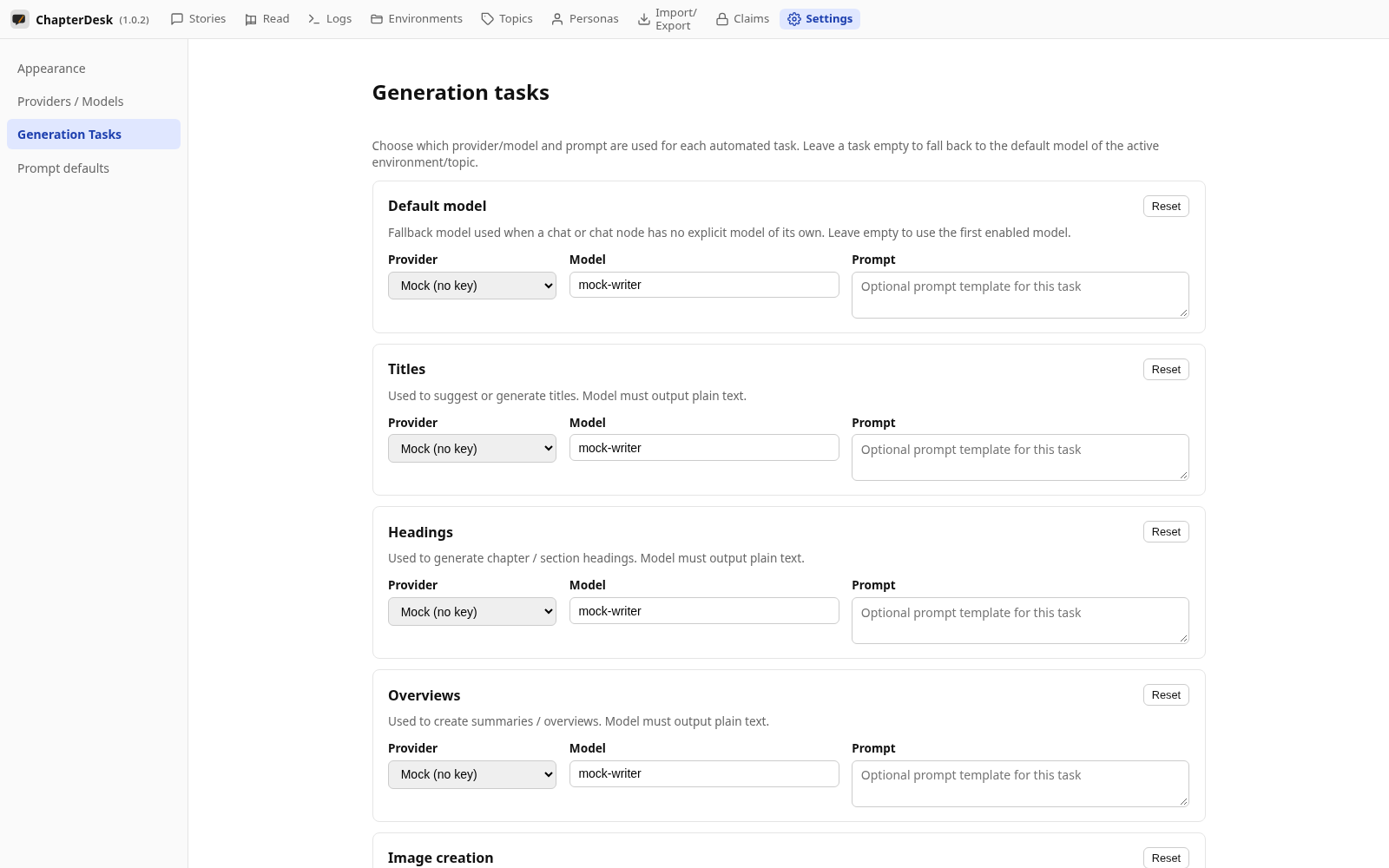Reset the Titles task

[1166, 370]
